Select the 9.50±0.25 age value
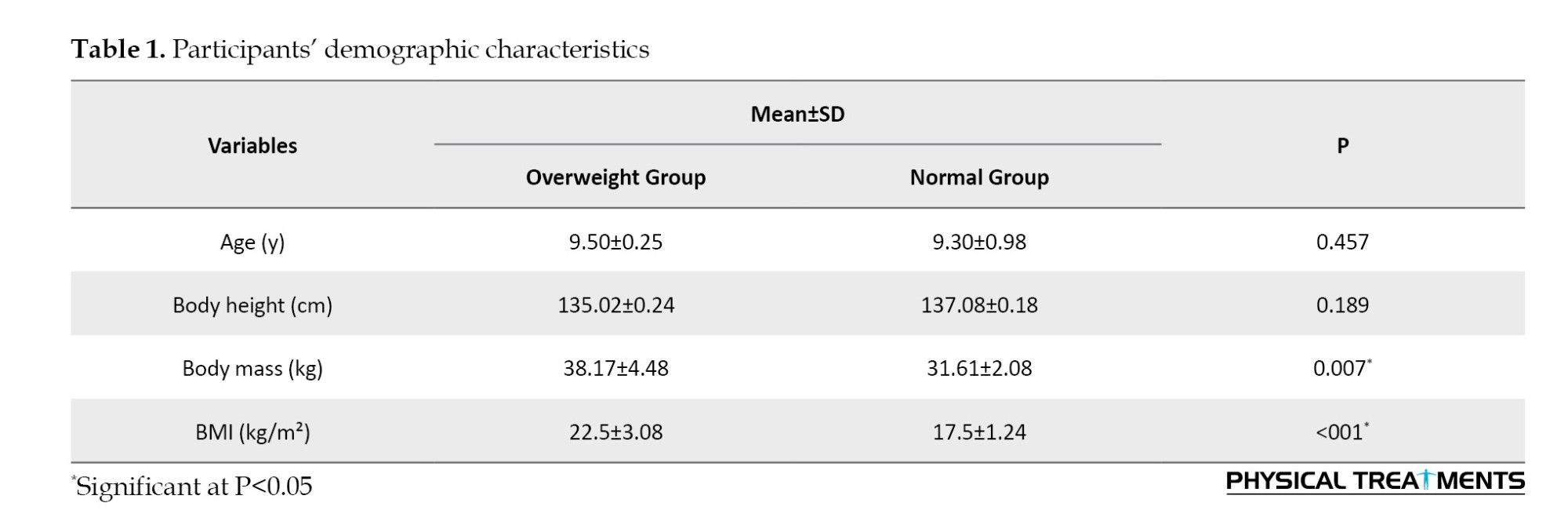 tap(615, 242)
